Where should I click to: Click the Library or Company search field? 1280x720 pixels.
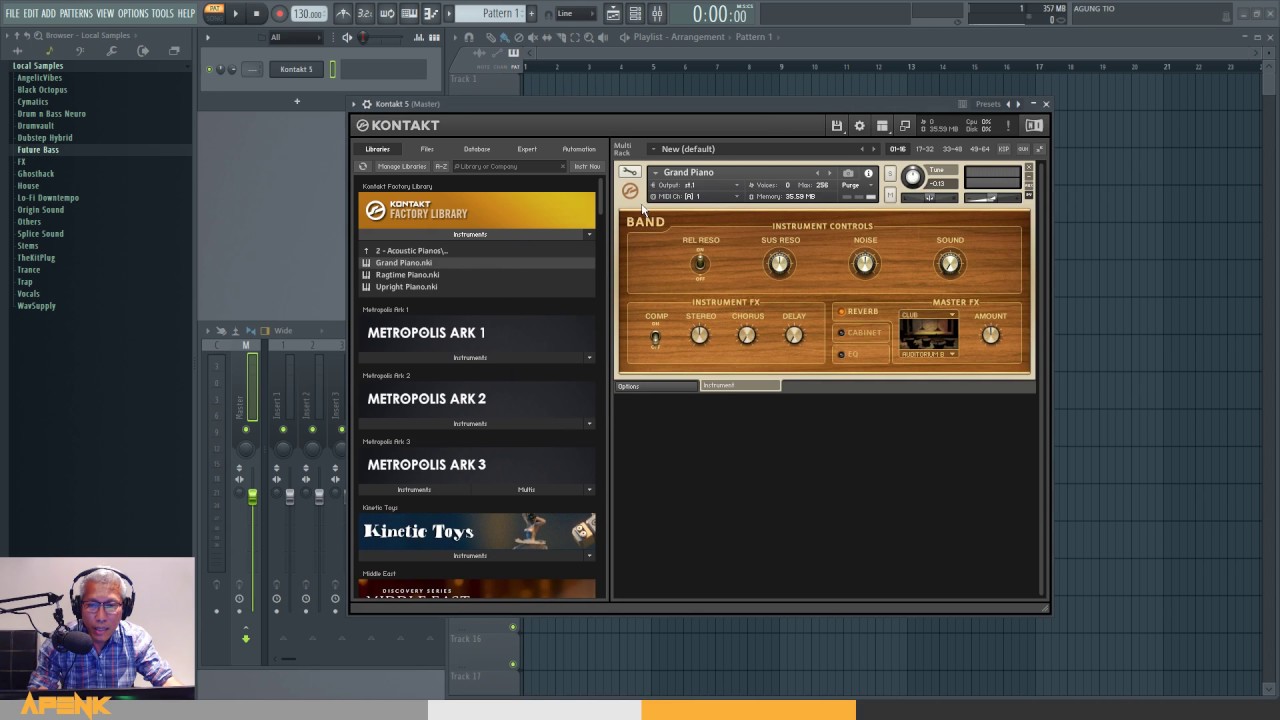508,166
